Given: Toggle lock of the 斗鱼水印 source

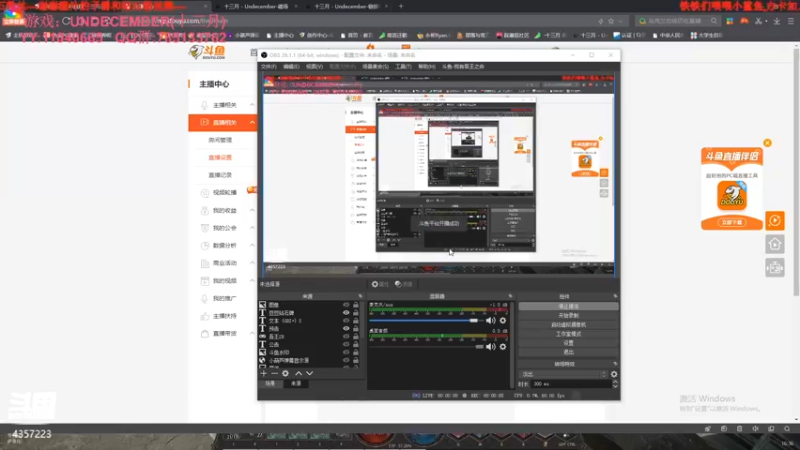Looking at the screenshot, I should pyautogui.click(x=356, y=352).
